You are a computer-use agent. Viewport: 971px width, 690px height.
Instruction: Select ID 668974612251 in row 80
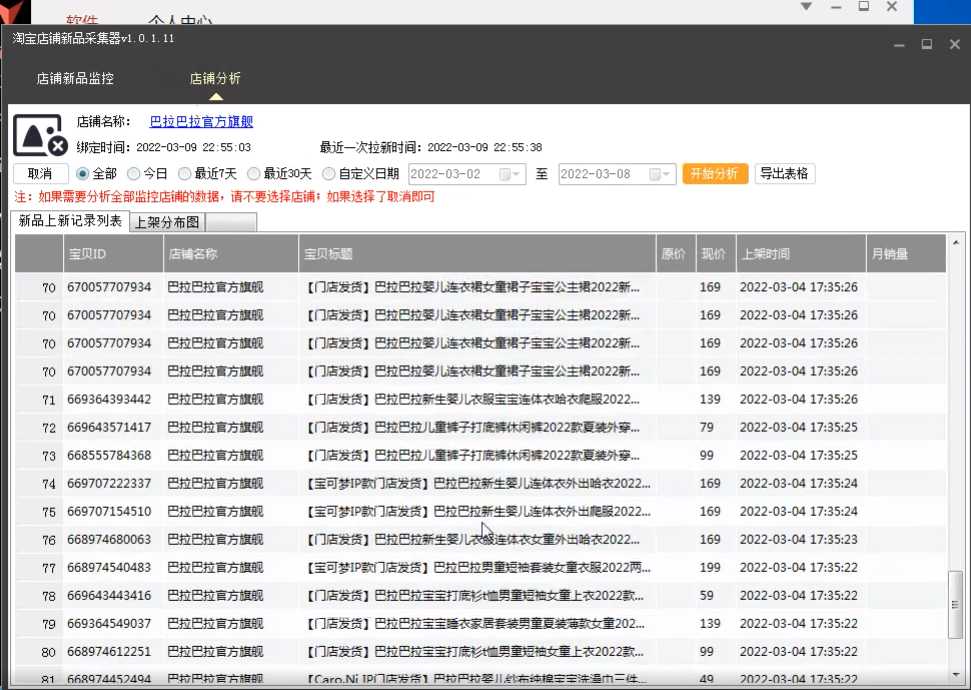pos(109,652)
